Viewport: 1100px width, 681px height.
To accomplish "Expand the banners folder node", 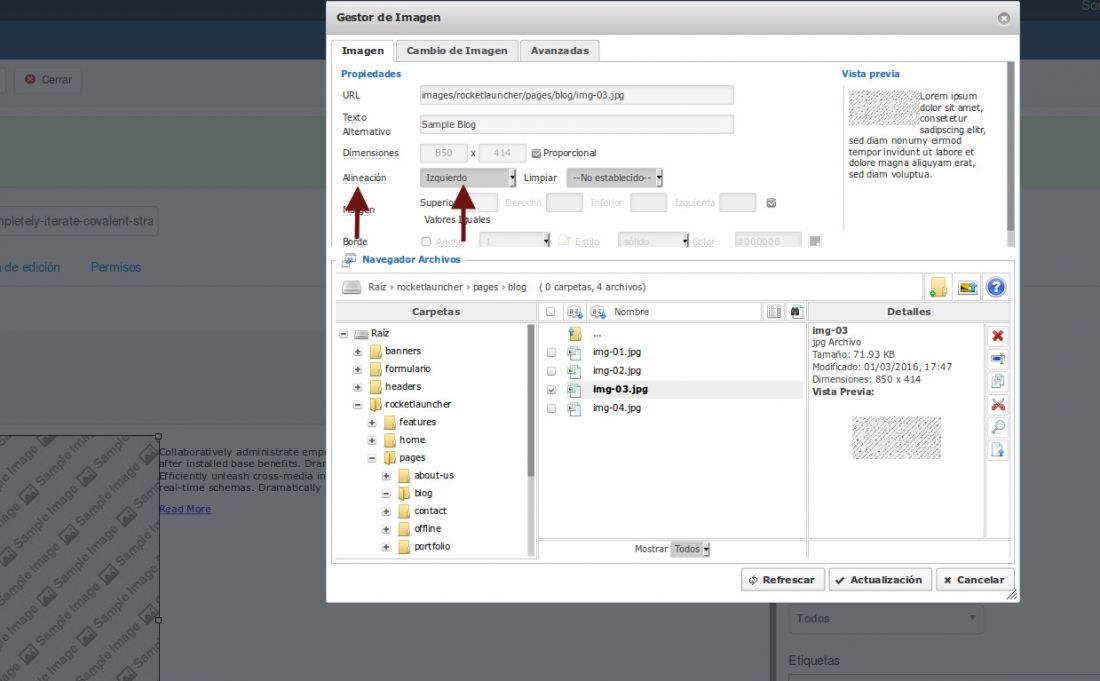I will pyautogui.click(x=358, y=351).
